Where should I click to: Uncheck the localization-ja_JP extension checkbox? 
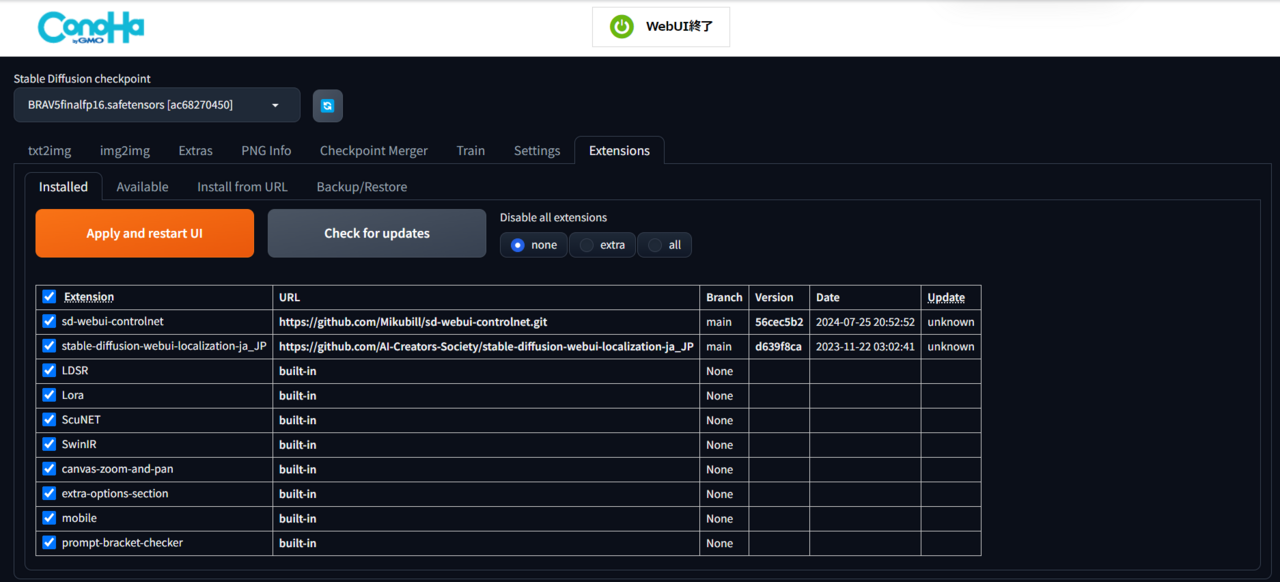pyautogui.click(x=49, y=346)
